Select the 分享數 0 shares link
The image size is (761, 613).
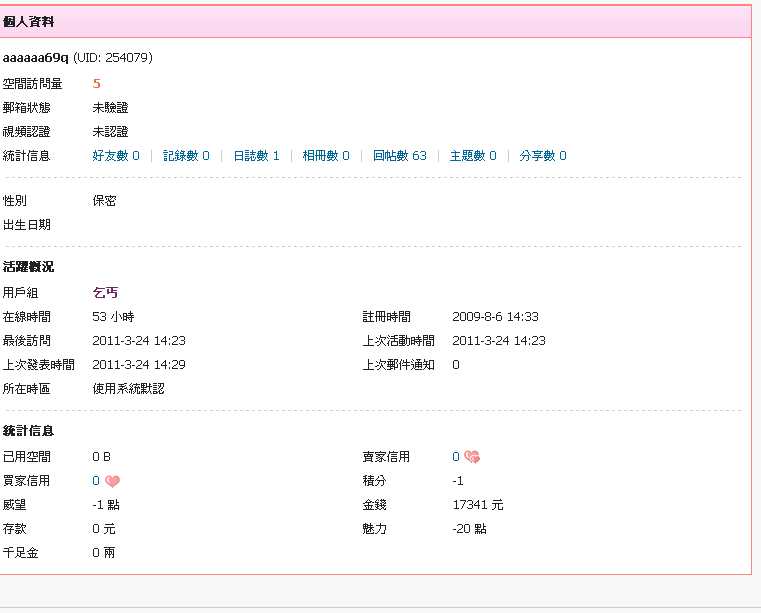[543, 156]
